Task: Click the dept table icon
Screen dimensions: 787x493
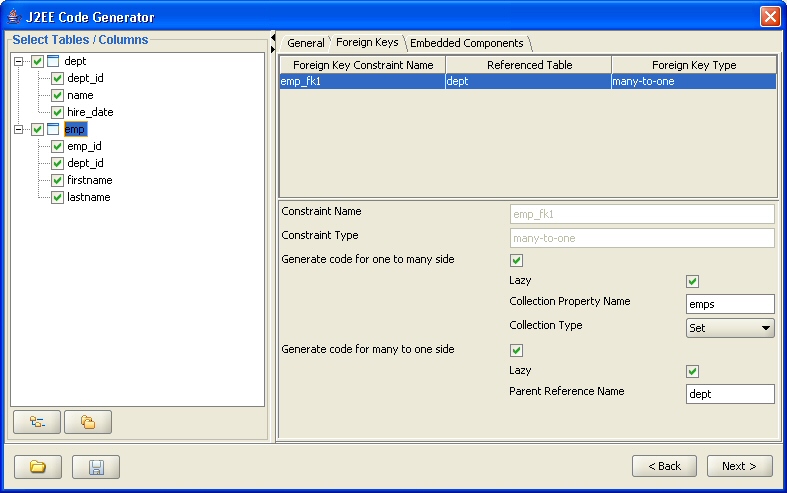Action: (53, 61)
